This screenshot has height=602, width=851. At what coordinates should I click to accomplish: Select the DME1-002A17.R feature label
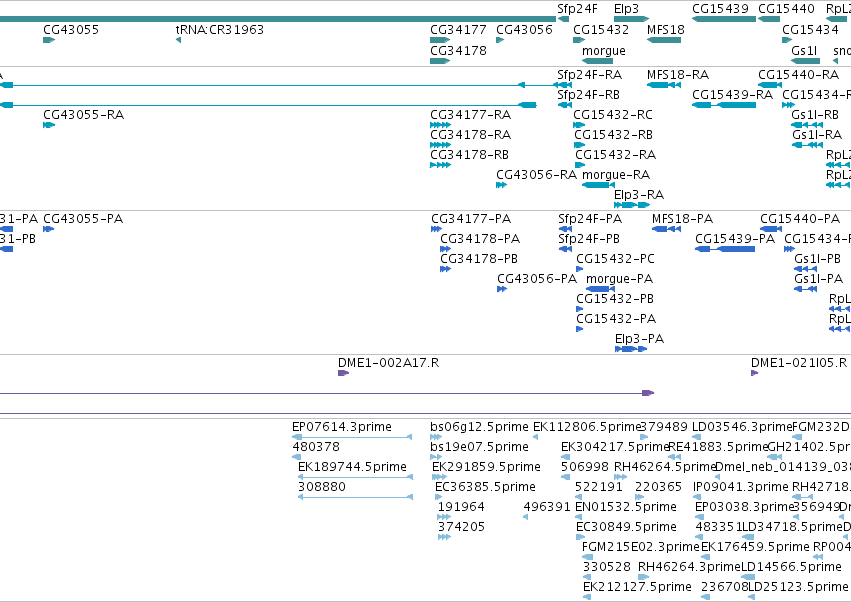point(388,363)
